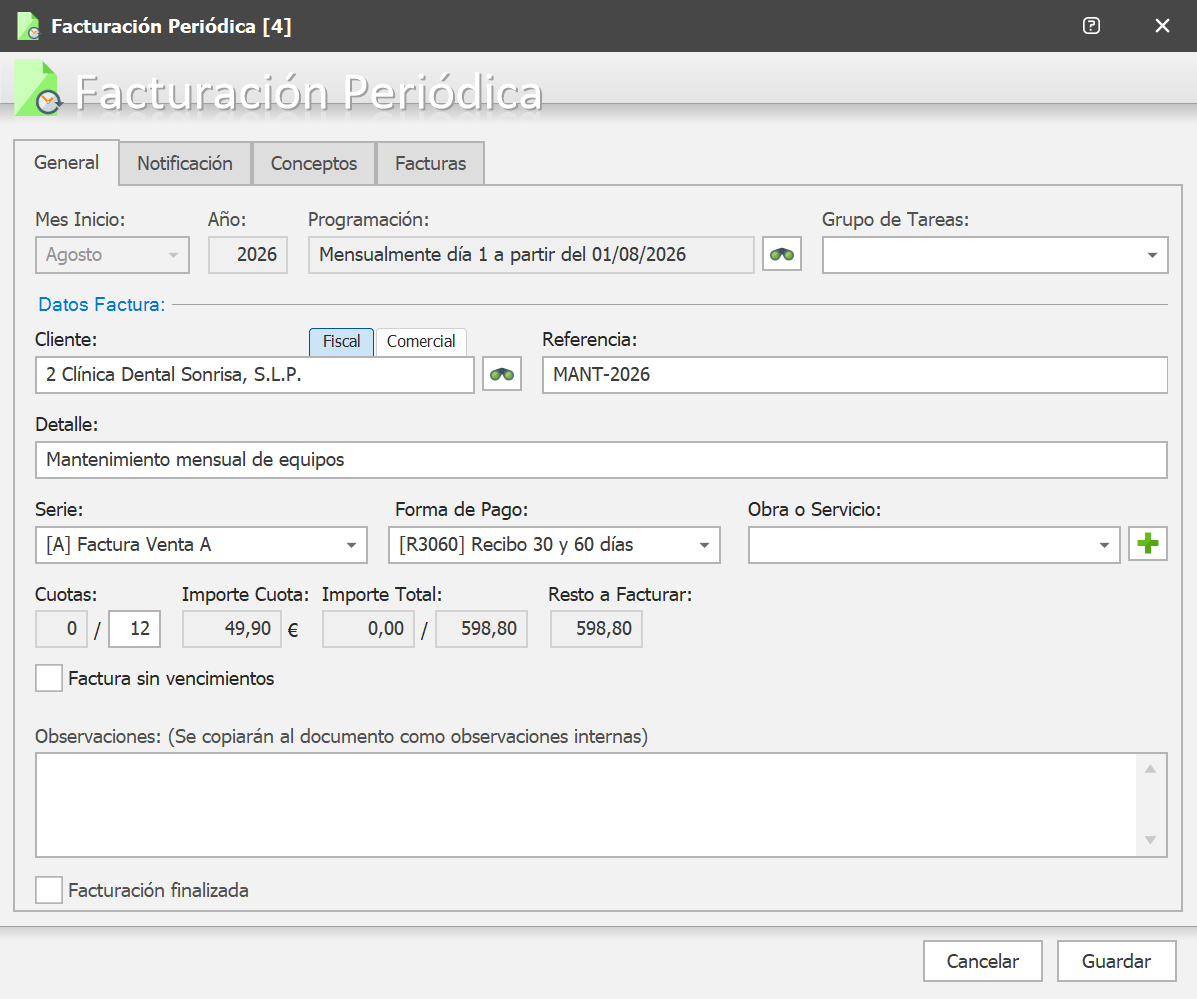
Task: Expand the Obra o Servicio dropdown
Action: pyautogui.click(x=934, y=545)
